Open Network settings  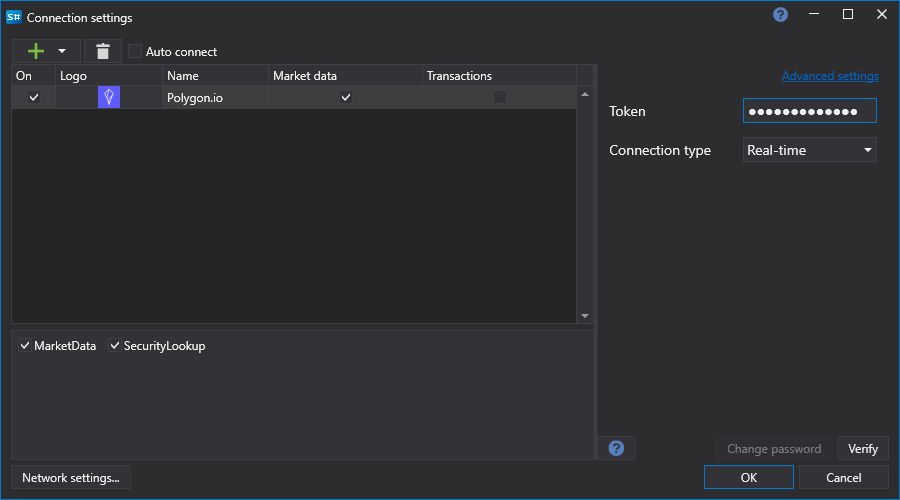tap(71, 477)
